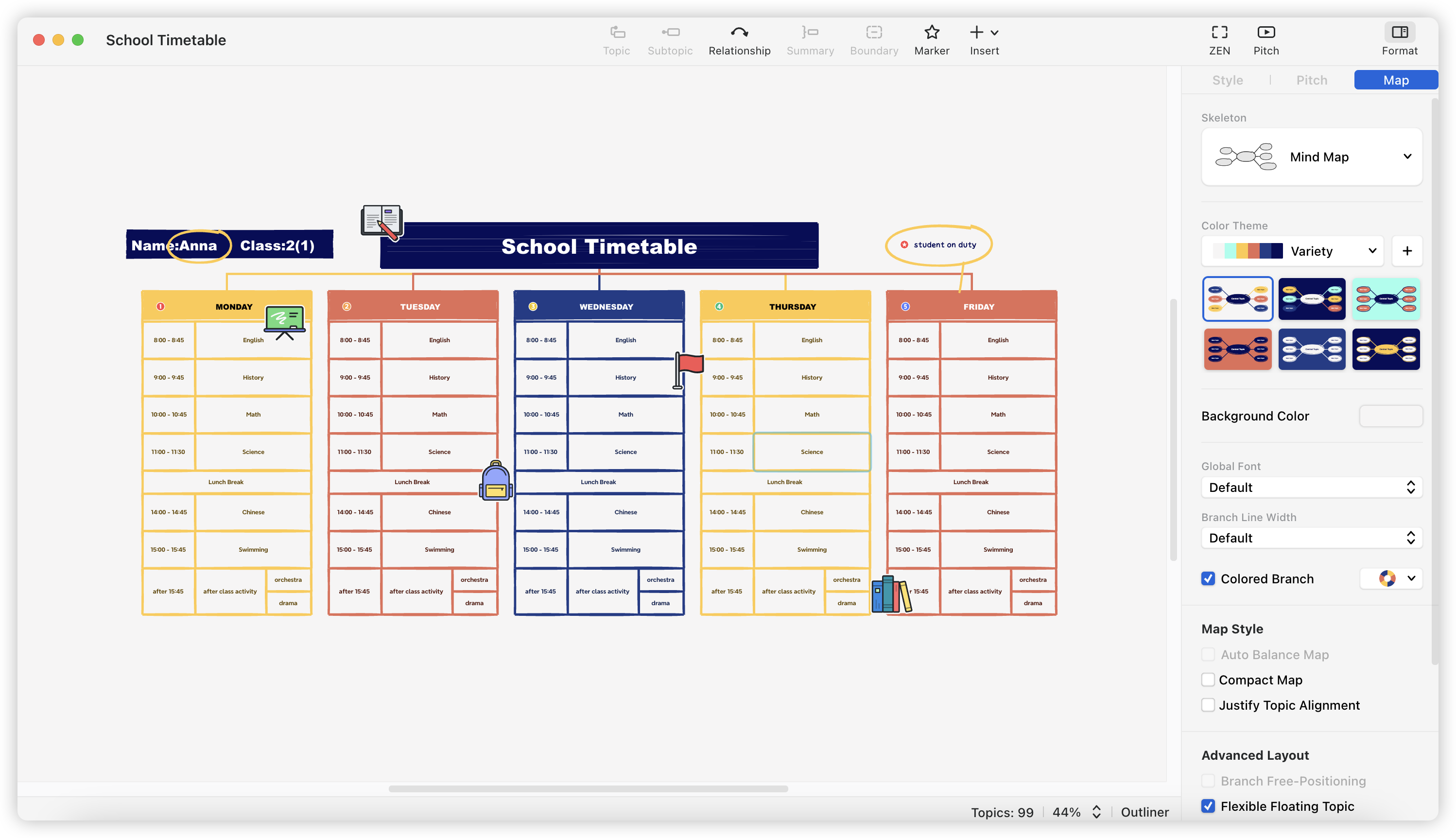Enter ZEN mode

(x=1219, y=32)
